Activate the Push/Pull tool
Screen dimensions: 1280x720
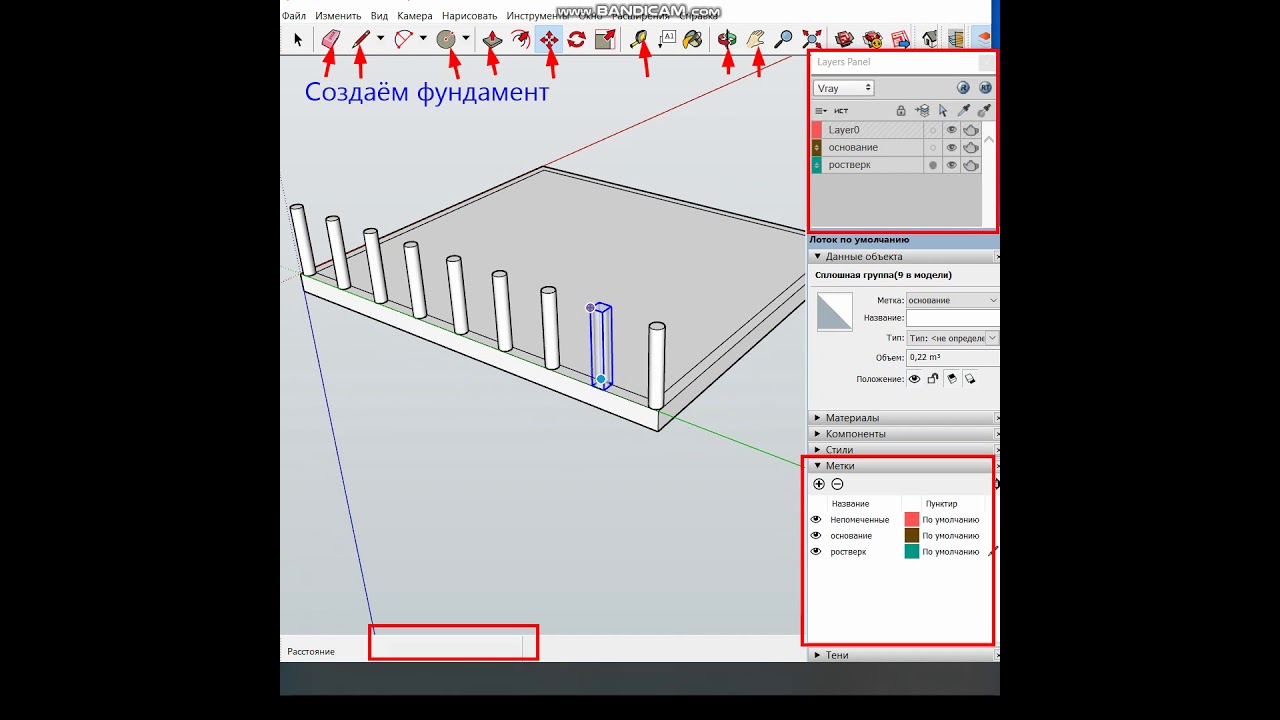click(x=492, y=39)
